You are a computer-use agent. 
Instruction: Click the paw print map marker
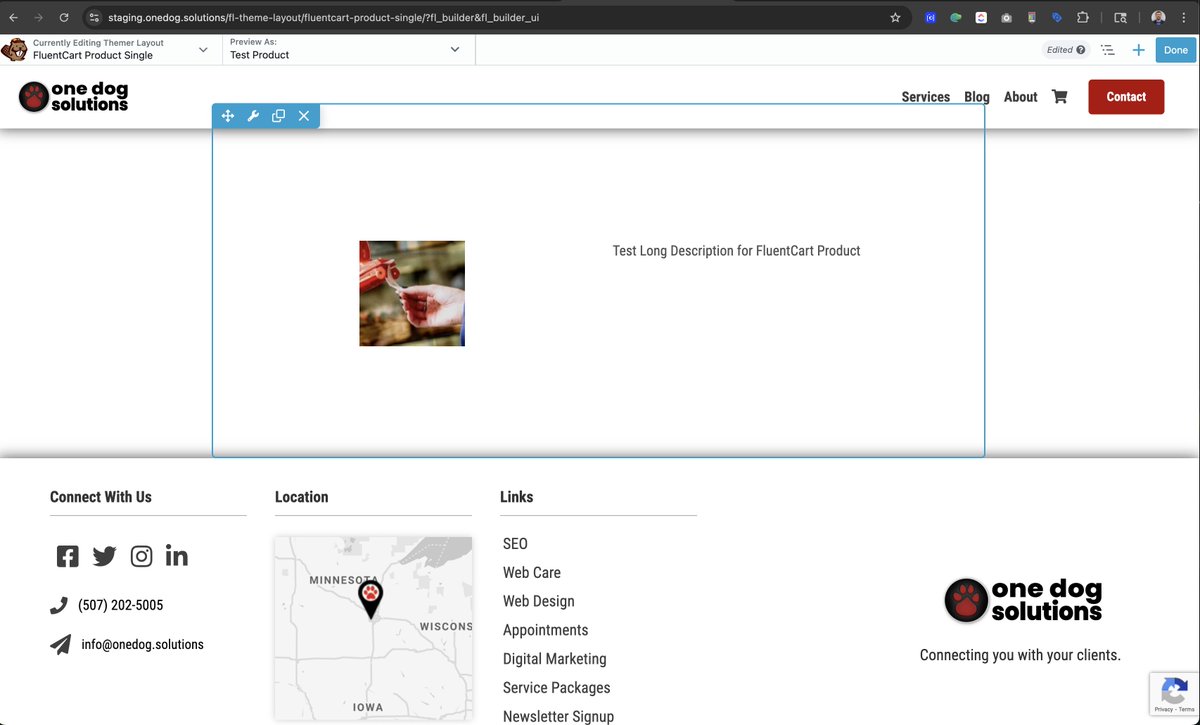(x=371, y=599)
